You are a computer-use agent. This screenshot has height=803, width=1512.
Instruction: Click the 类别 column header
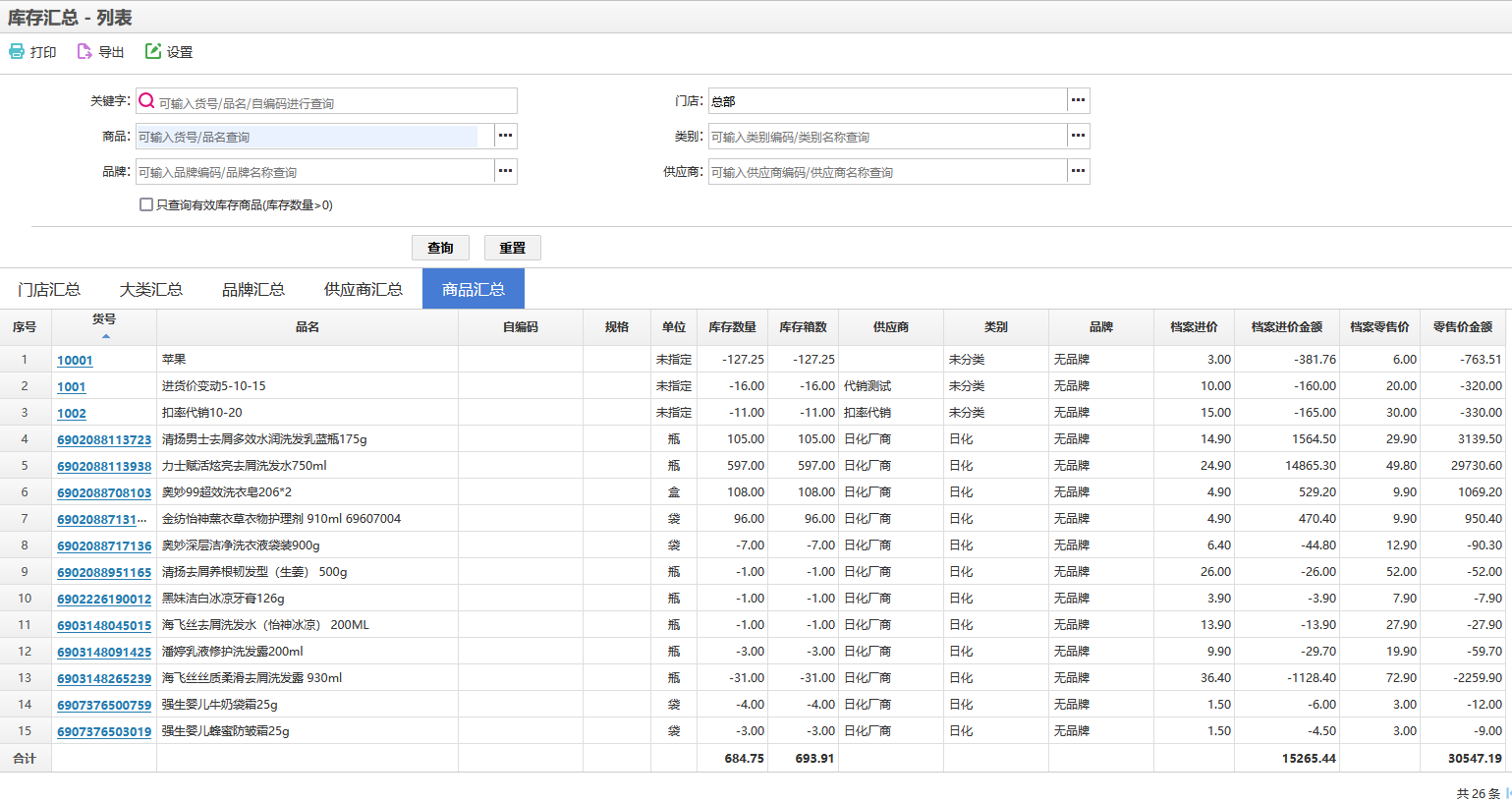click(996, 327)
